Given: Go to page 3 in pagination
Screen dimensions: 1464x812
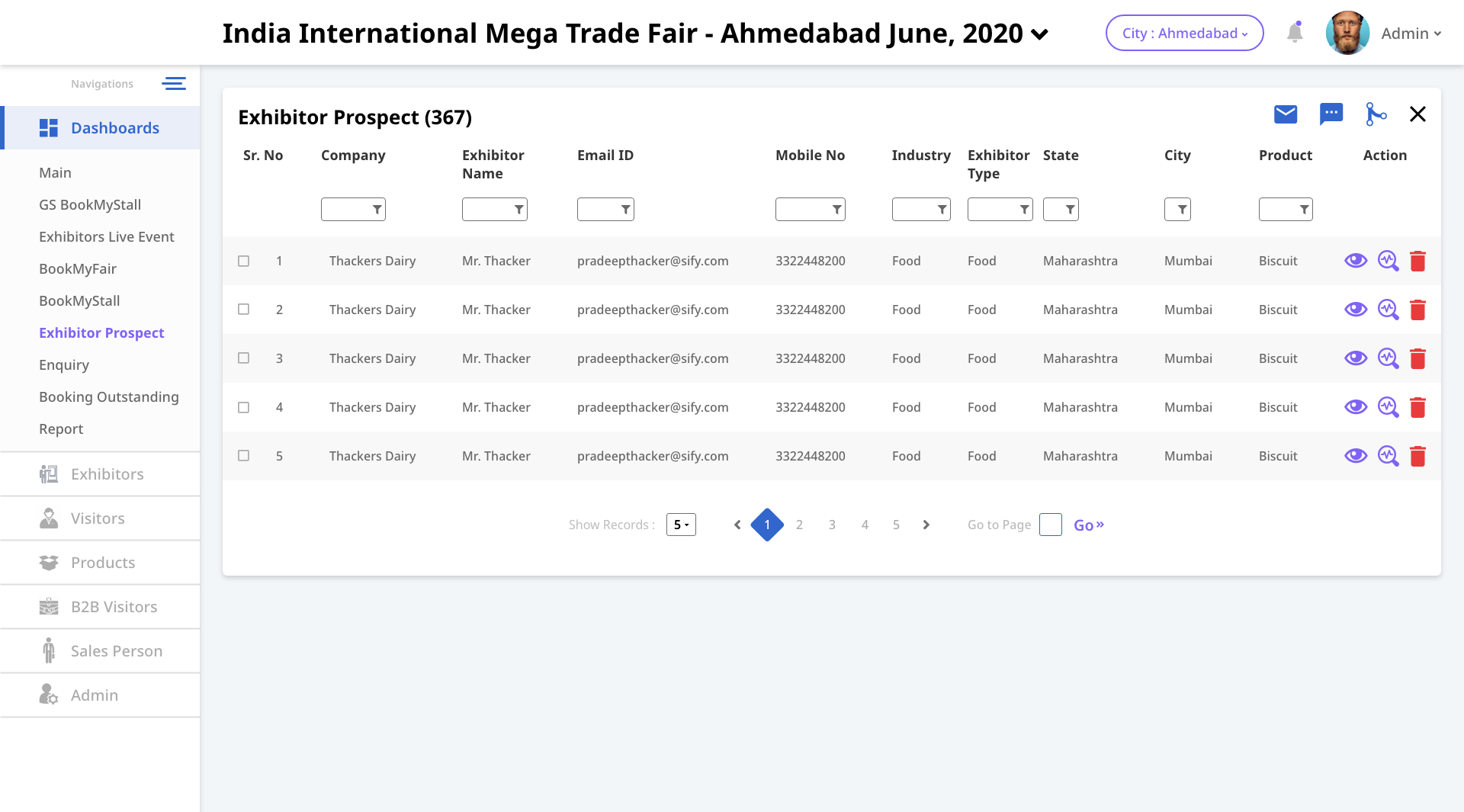Looking at the screenshot, I should click(x=832, y=525).
